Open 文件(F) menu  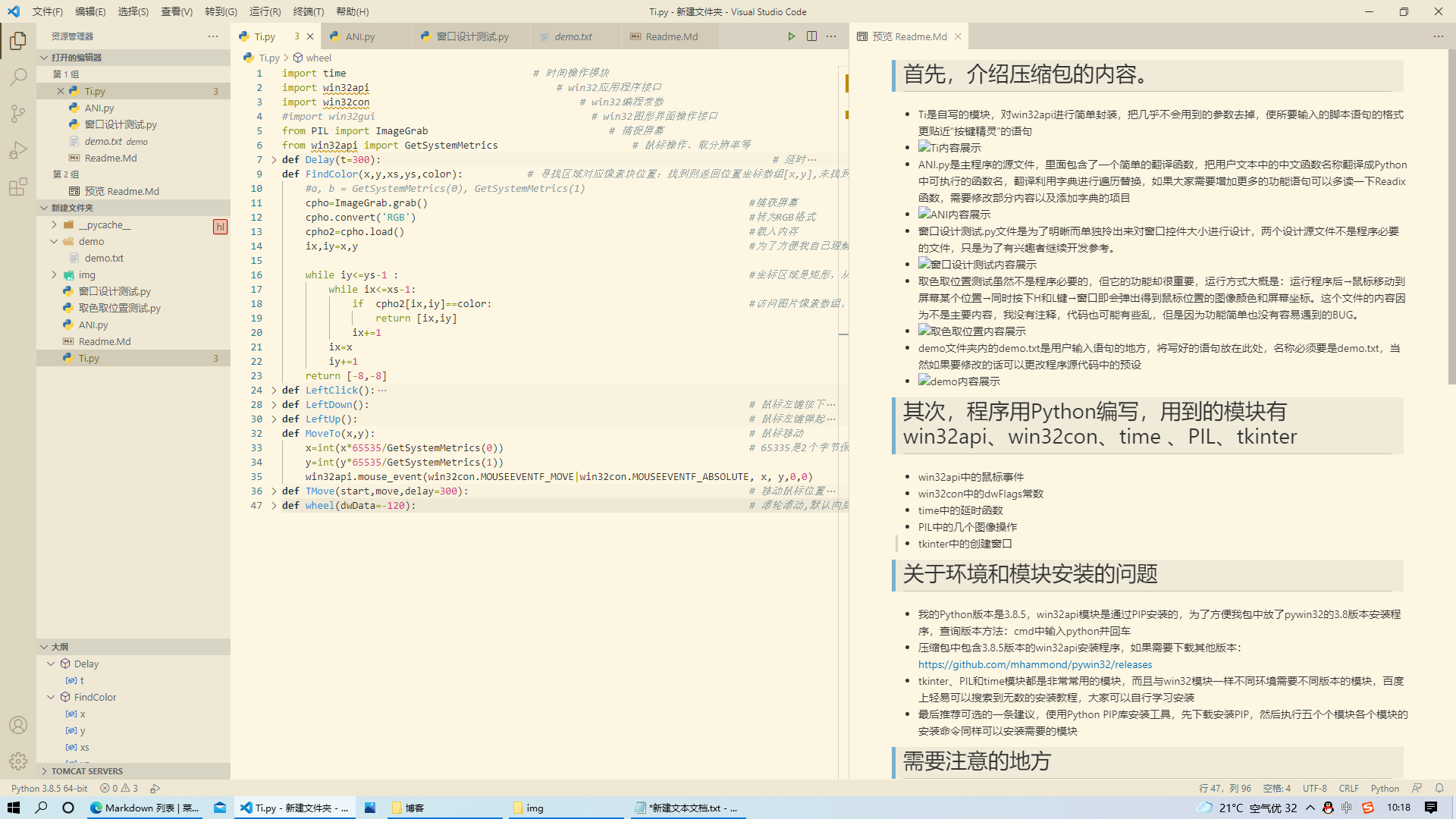point(48,11)
